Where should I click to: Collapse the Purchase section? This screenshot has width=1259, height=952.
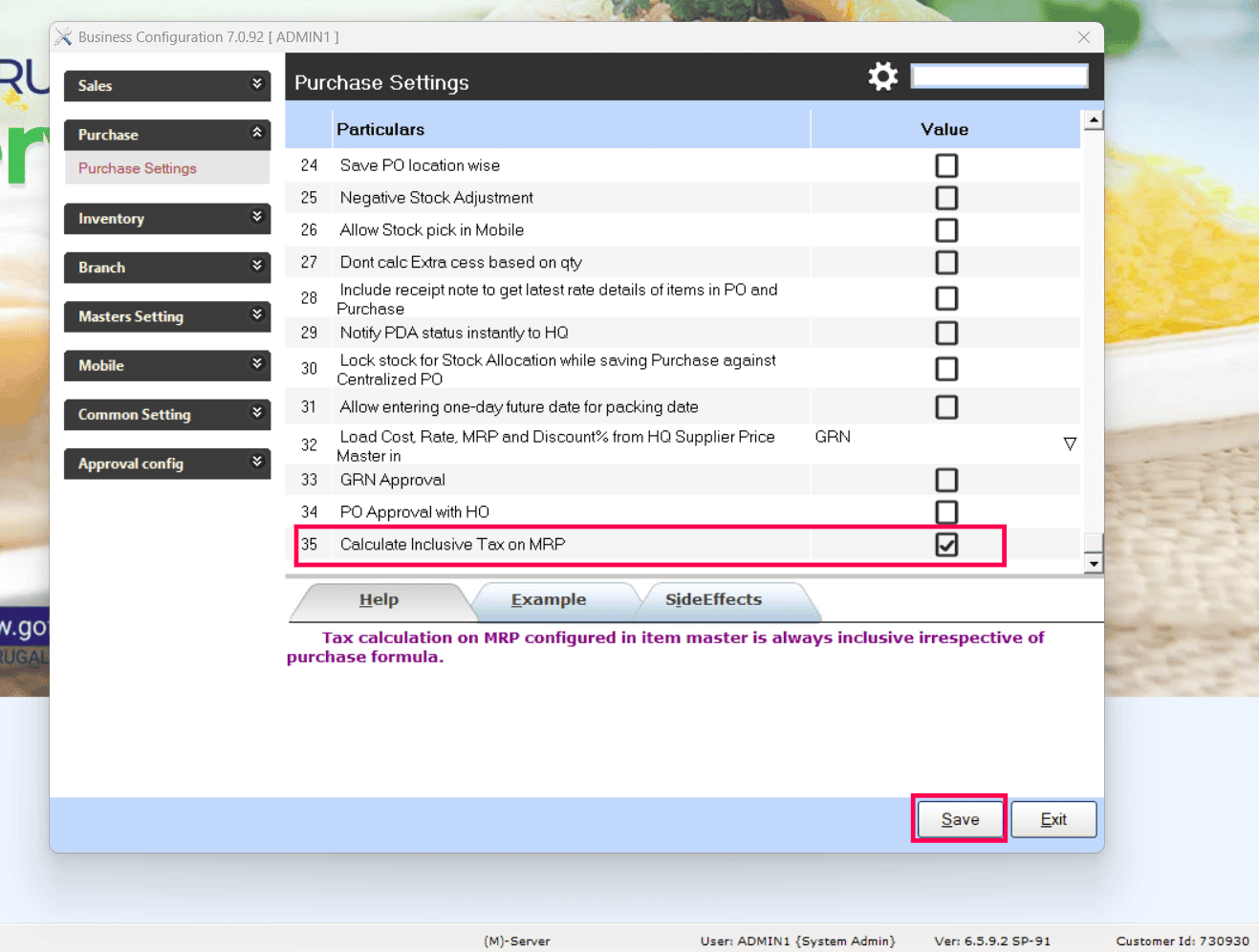[x=167, y=135]
